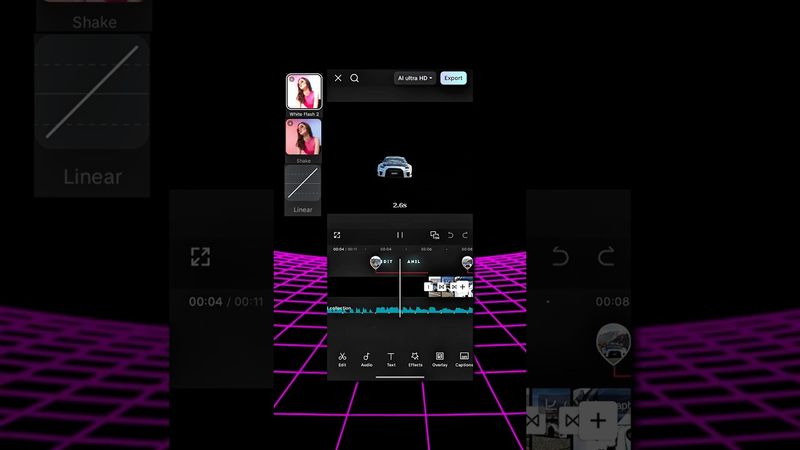Open the Audio tool

pos(366,359)
